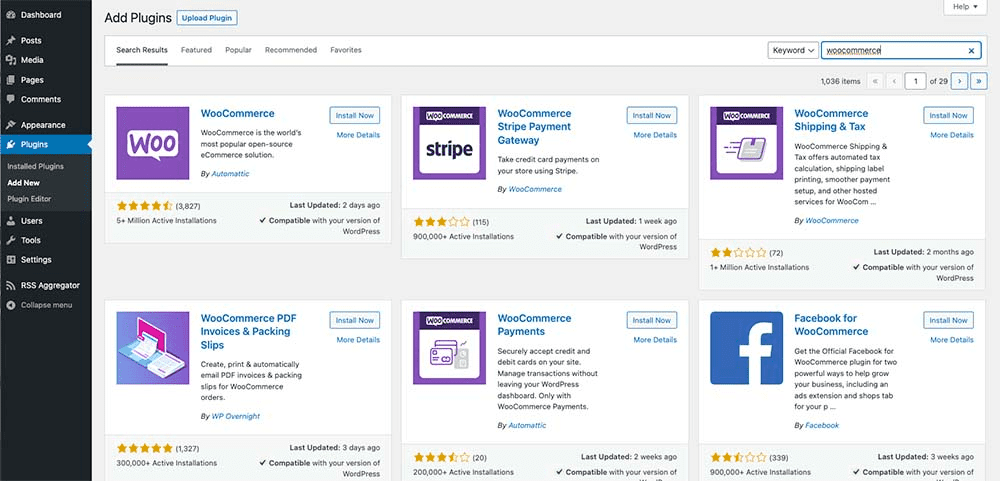Click the WP Overnight author link
The image size is (1000, 481).
[235, 416]
